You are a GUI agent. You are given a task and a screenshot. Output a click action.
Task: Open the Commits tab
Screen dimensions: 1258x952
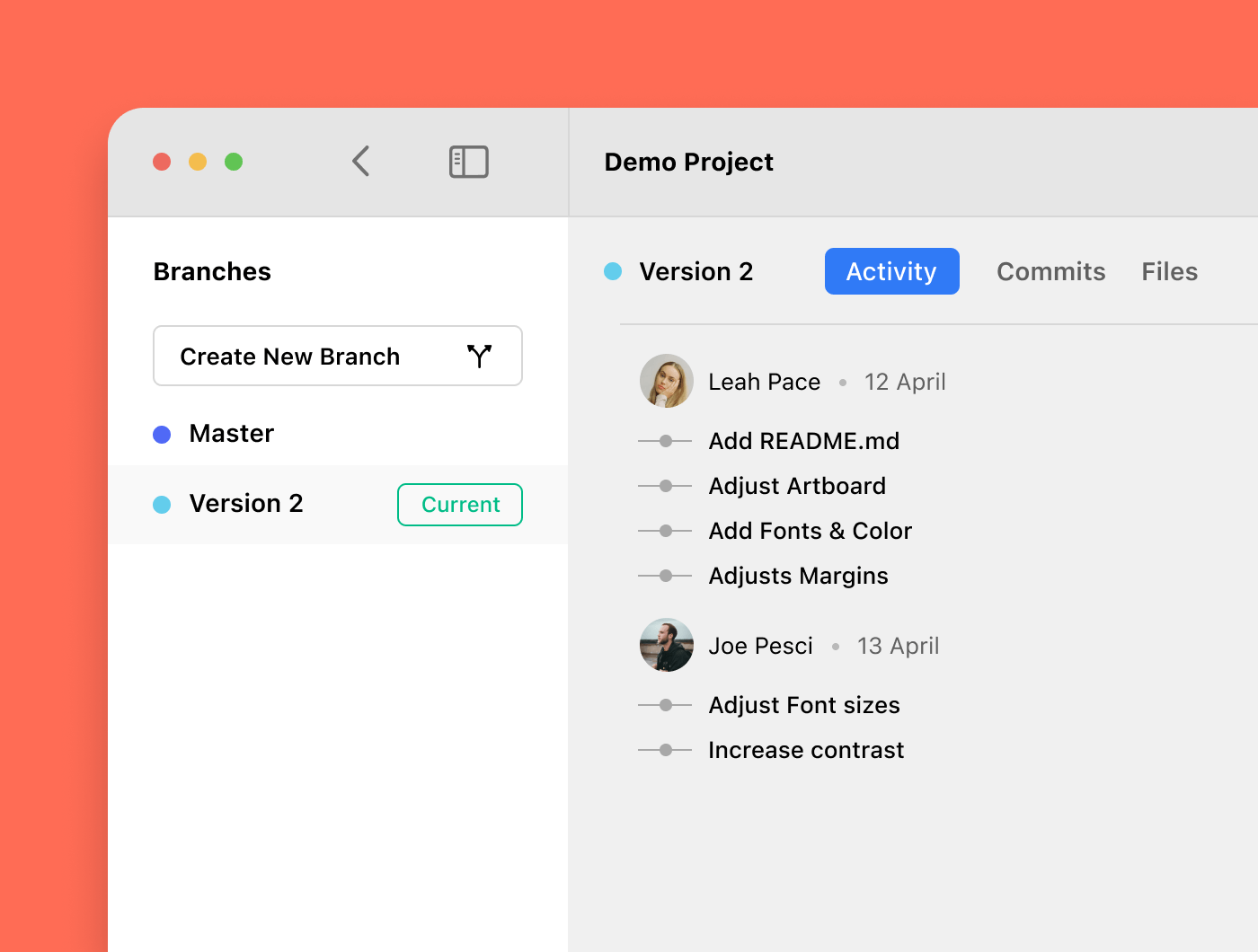tap(1051, 271)
